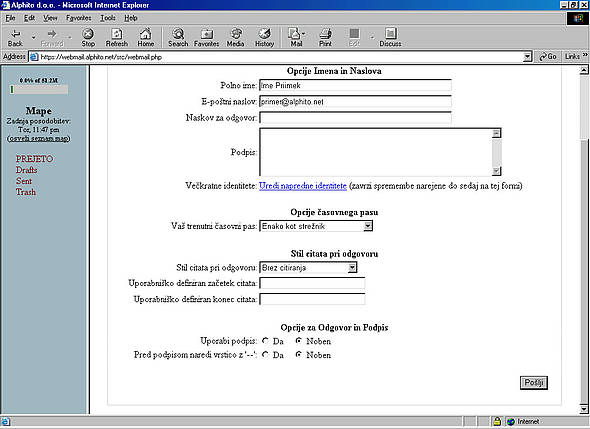This screenshot has height=429, width=590.
Task: Select Da for Pred podpisom vrstico
Action: [x=265, y=354]
